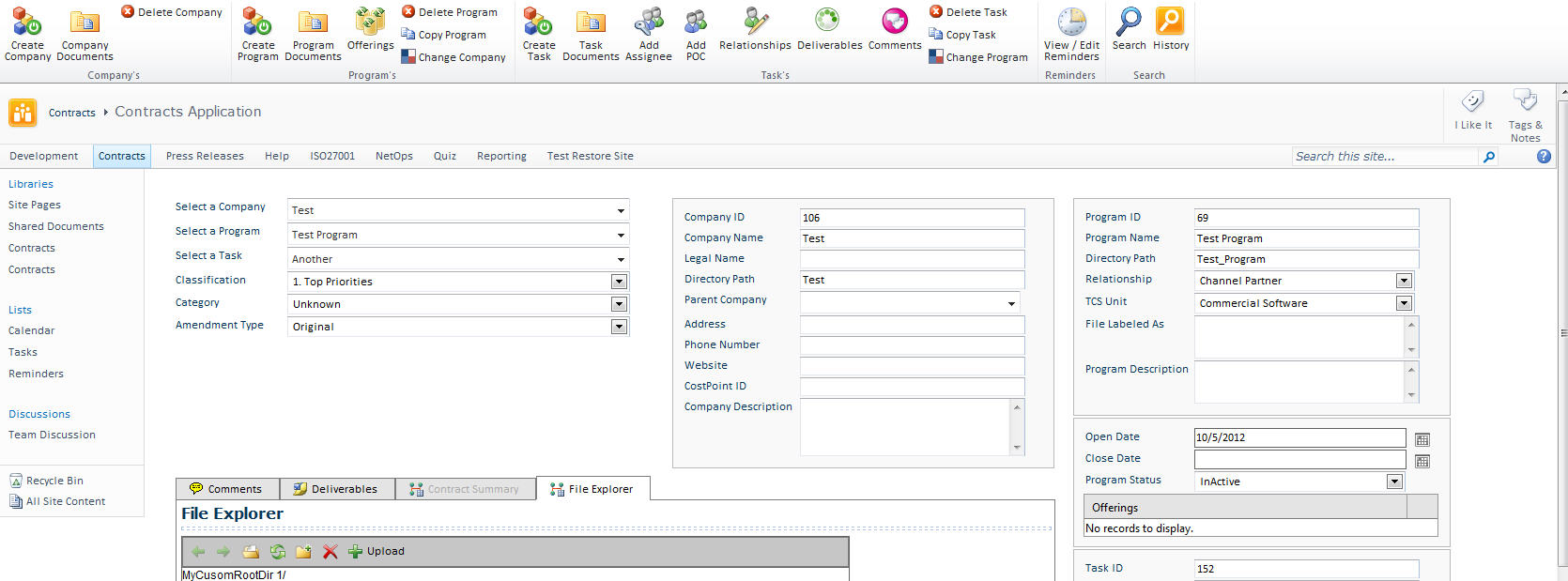Open the Category dropdown
Screen dimensions: 1568x581
[x=619, y=304]
